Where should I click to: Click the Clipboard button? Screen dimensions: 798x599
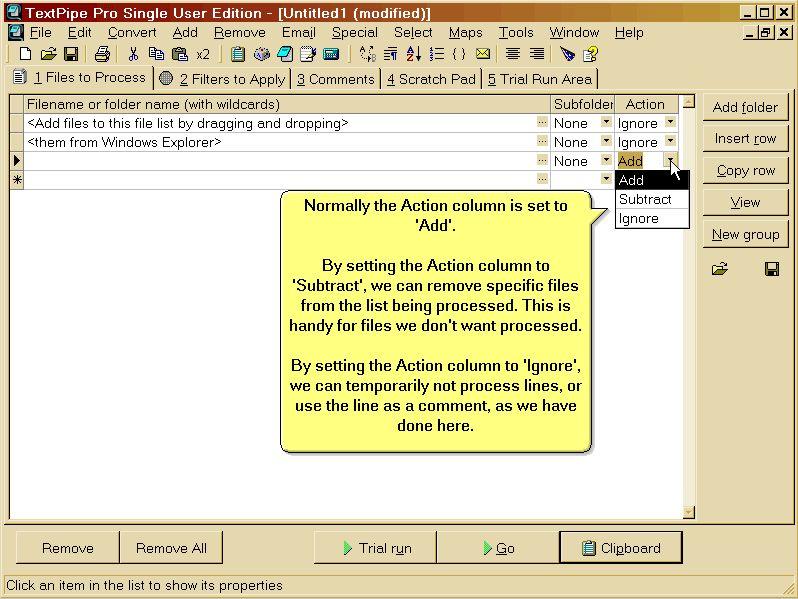tap(621, 548)
